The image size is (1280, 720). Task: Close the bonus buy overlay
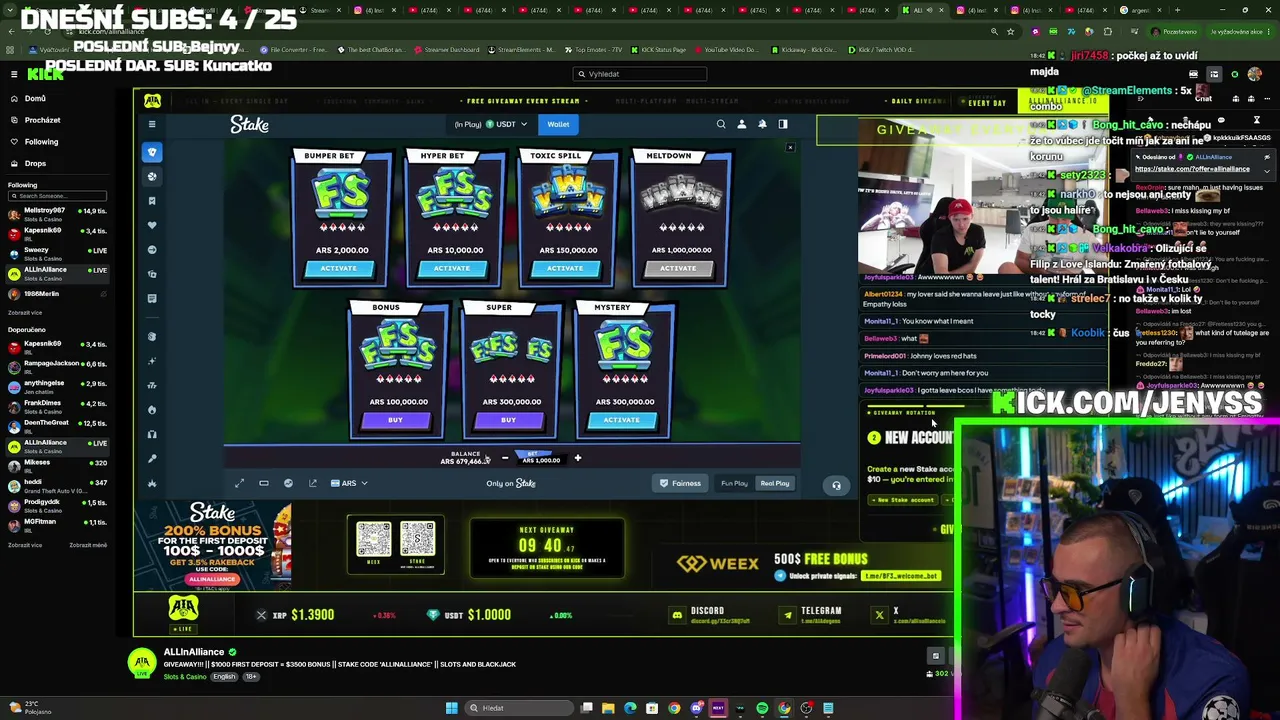[x=790, y=148]
